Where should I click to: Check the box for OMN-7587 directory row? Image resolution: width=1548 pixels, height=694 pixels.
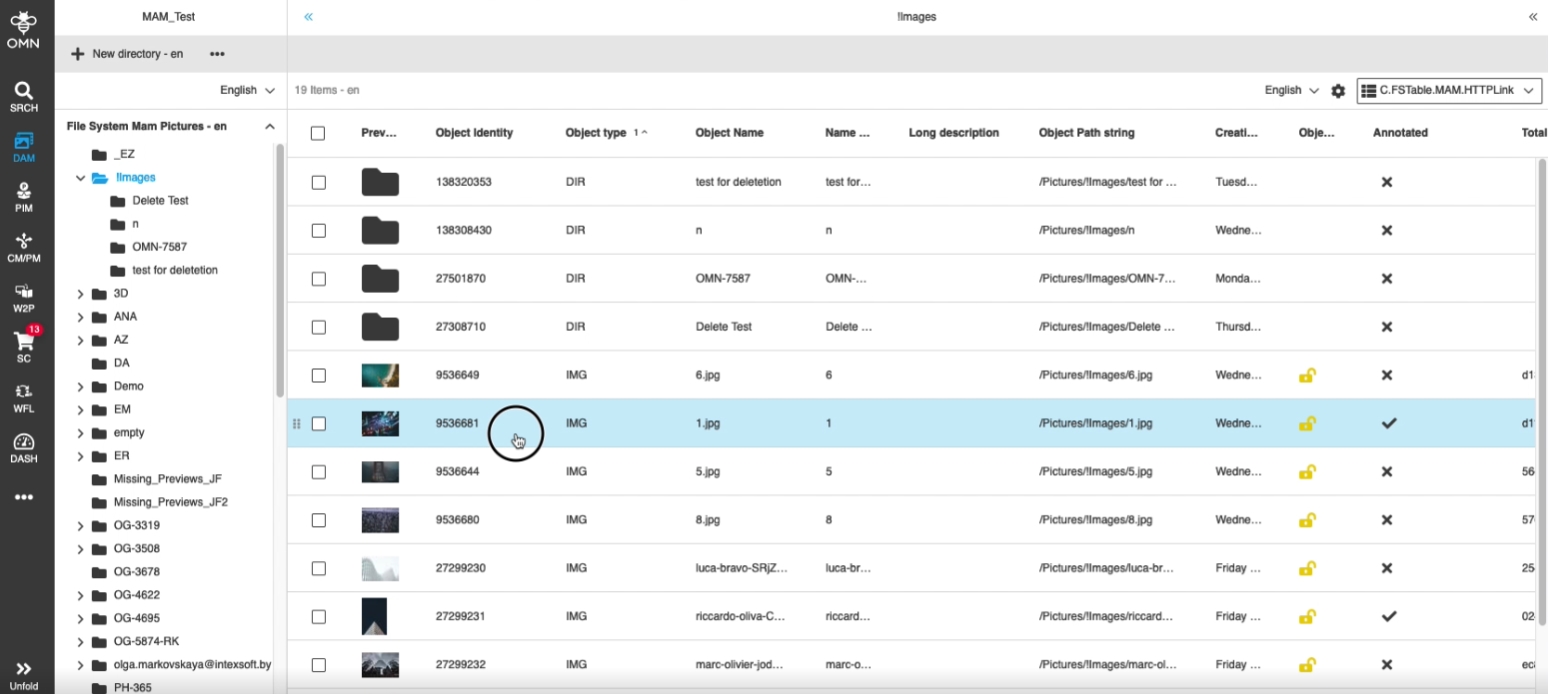318,279
